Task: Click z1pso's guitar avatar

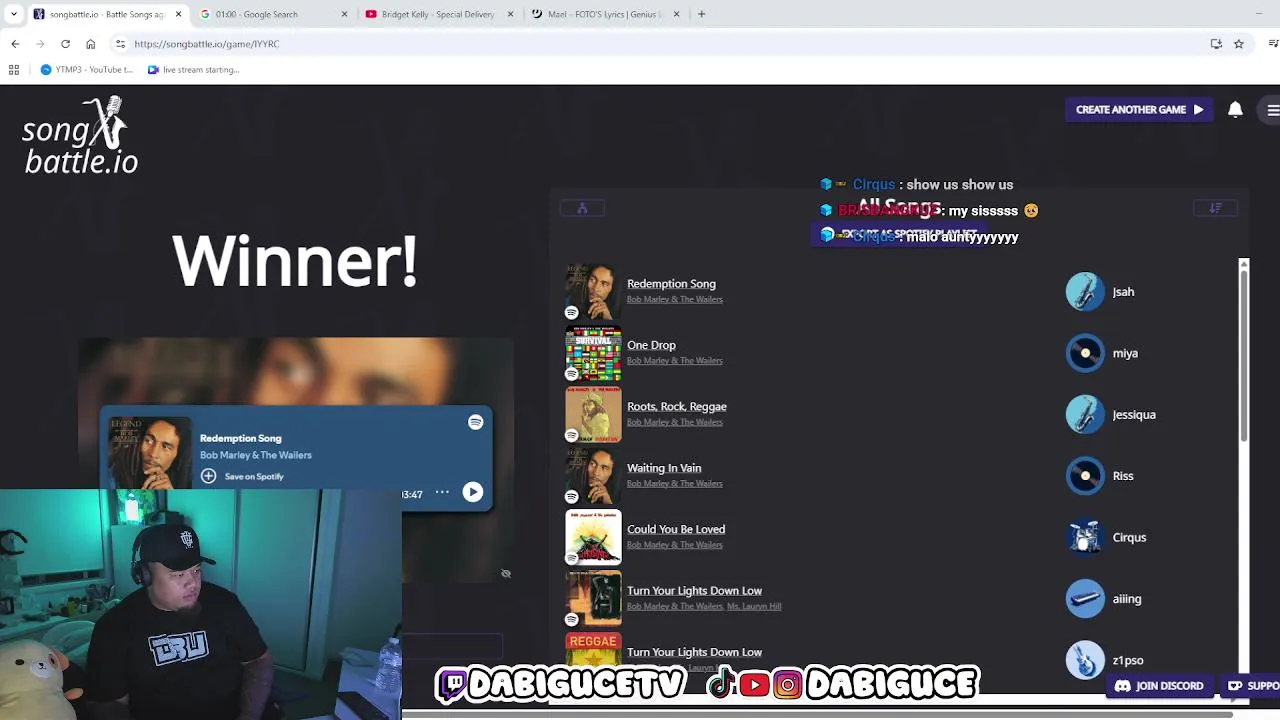Action: (x=1085, y=660)
